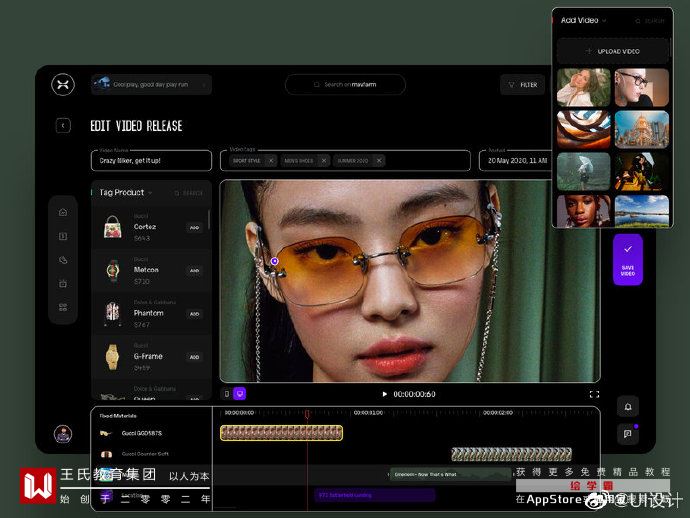Remove the MEN'S SHOES tag

(x=324, y=161)
